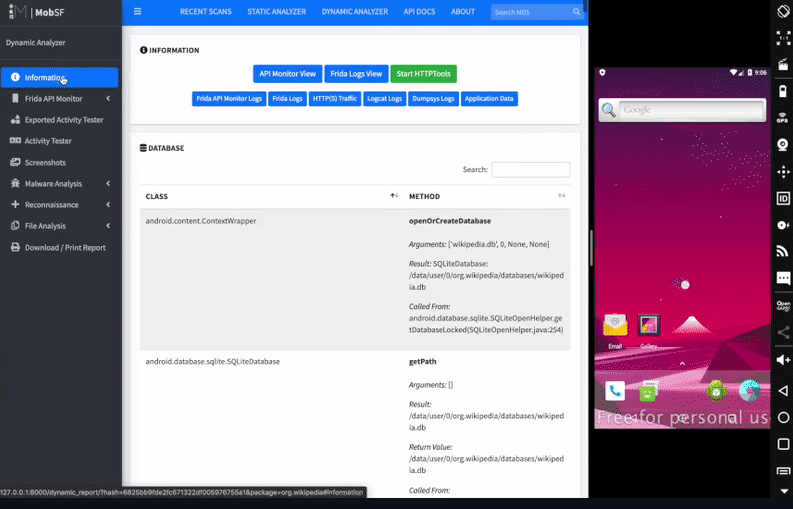793x509 pixels.
Task: Open Genymotion battery widget icon
Action: [783, 91]
